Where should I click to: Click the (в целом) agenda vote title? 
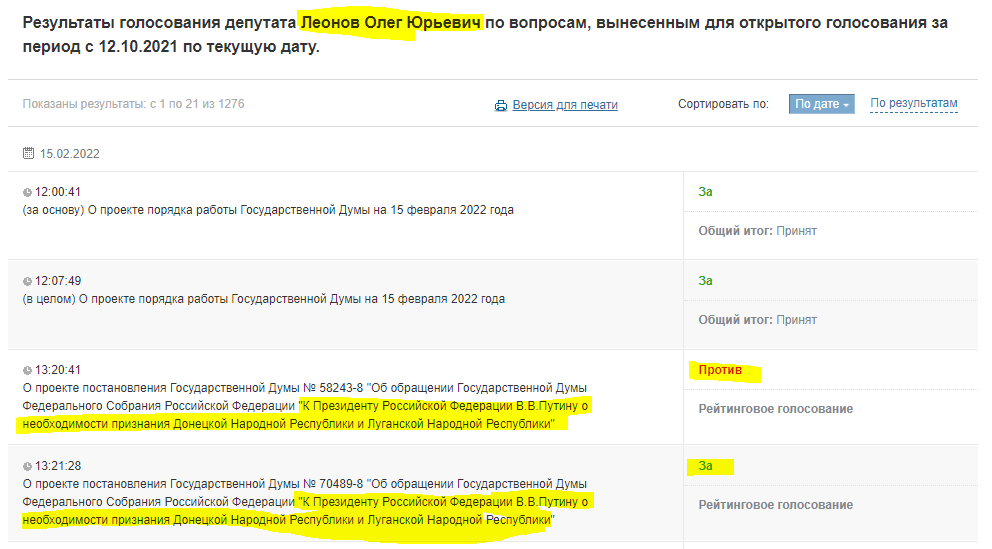click(264, 299)
